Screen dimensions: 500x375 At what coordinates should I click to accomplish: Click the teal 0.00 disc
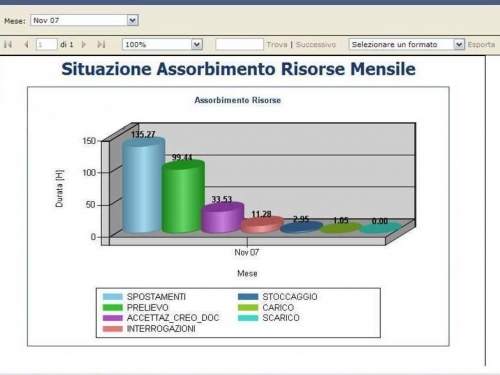381,228
